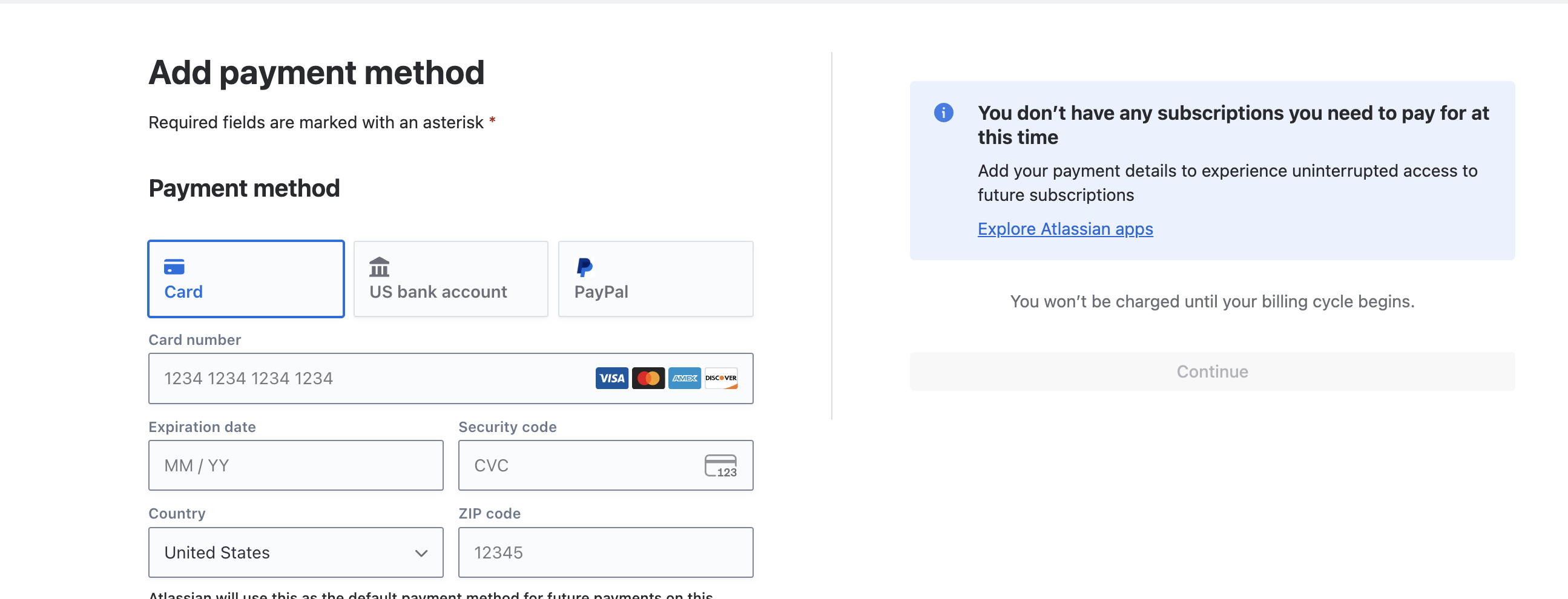The height and width of the screenshot is (599, 1568).
Task: Click the PayPal logo icon
Action: click(x=584, y=267)
